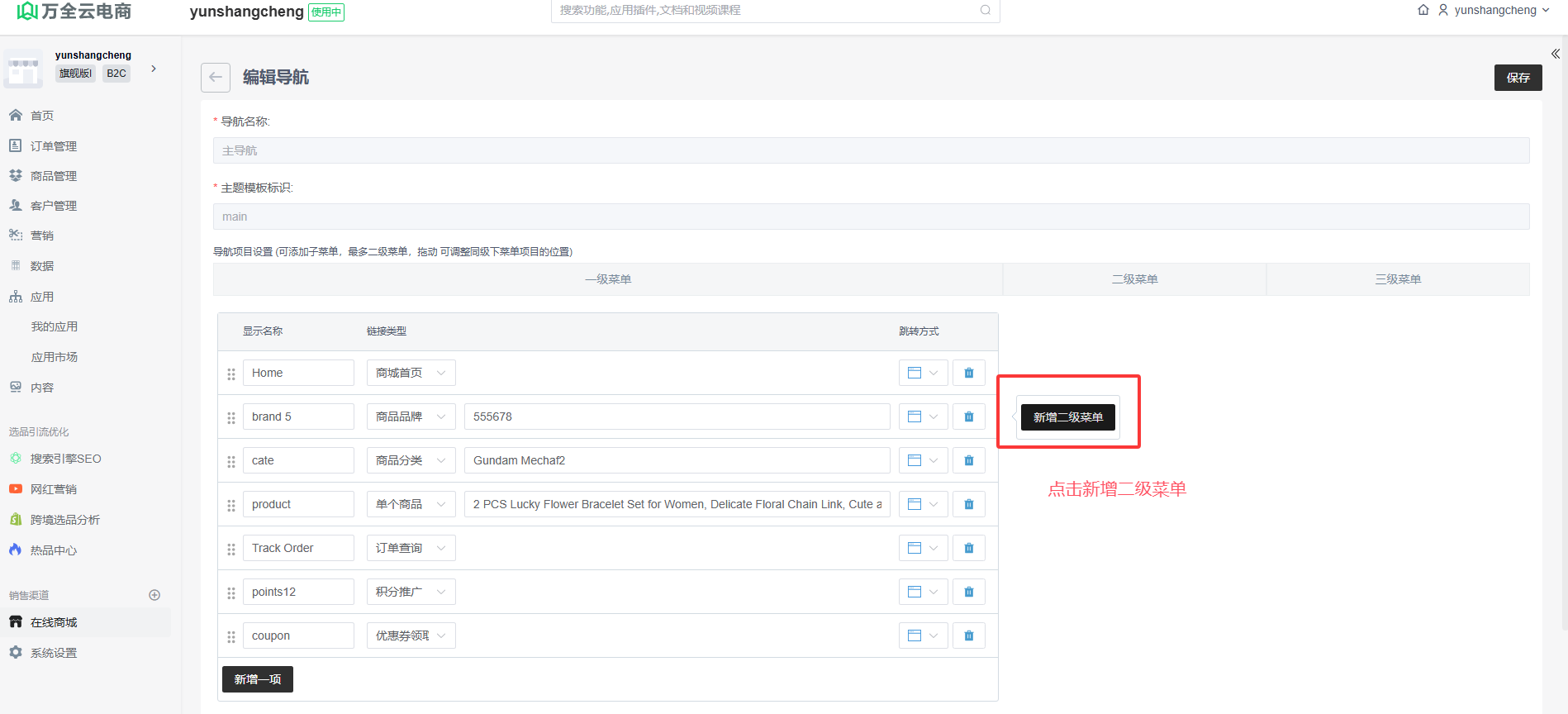
Task: Delete the Track Order row
Action: pyautogui.click(x=968, y=548)
